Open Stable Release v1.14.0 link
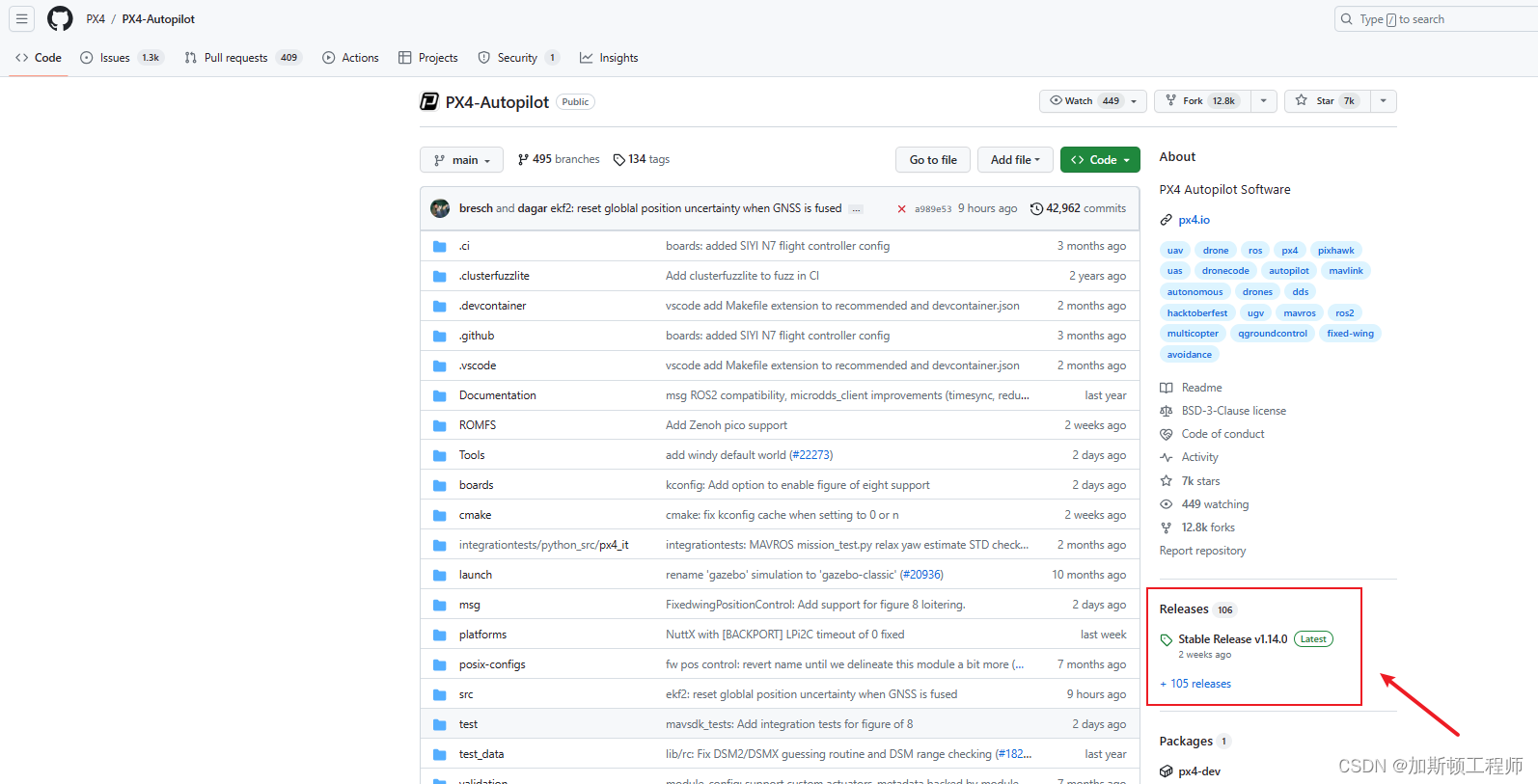The image size is (1538, 784). 1233,639
